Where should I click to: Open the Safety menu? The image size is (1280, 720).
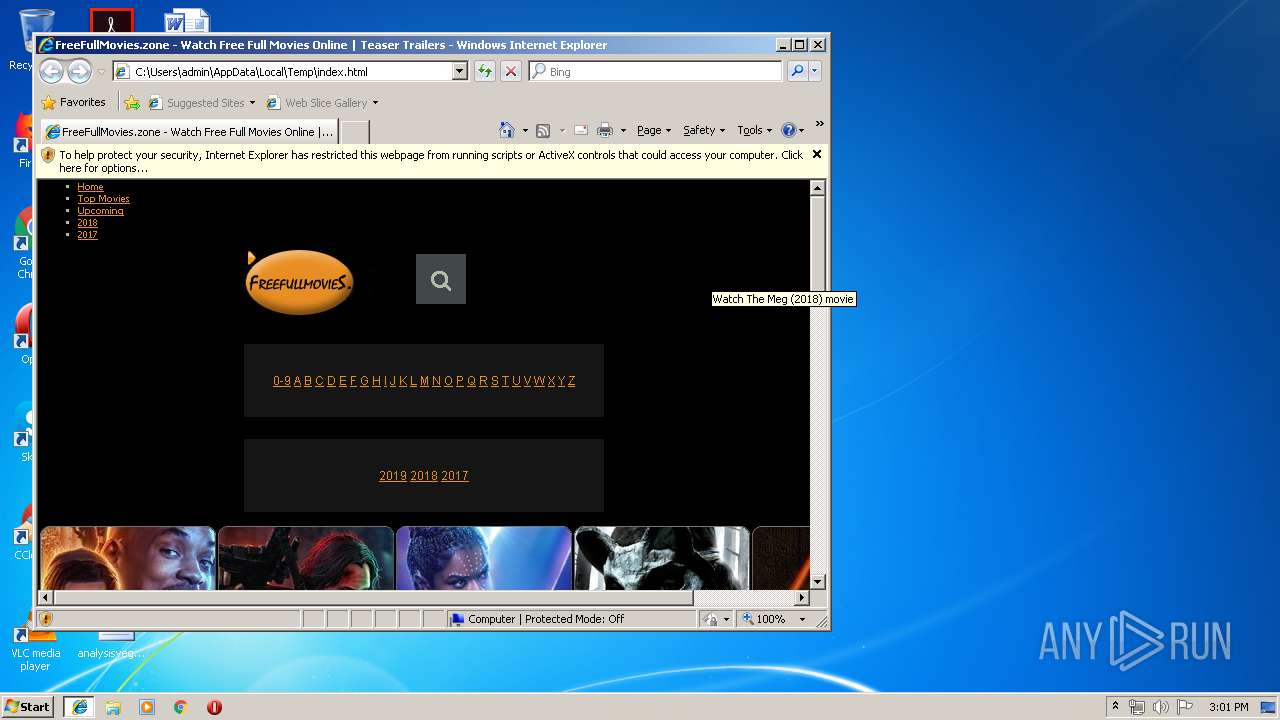(x=705, y=130)
